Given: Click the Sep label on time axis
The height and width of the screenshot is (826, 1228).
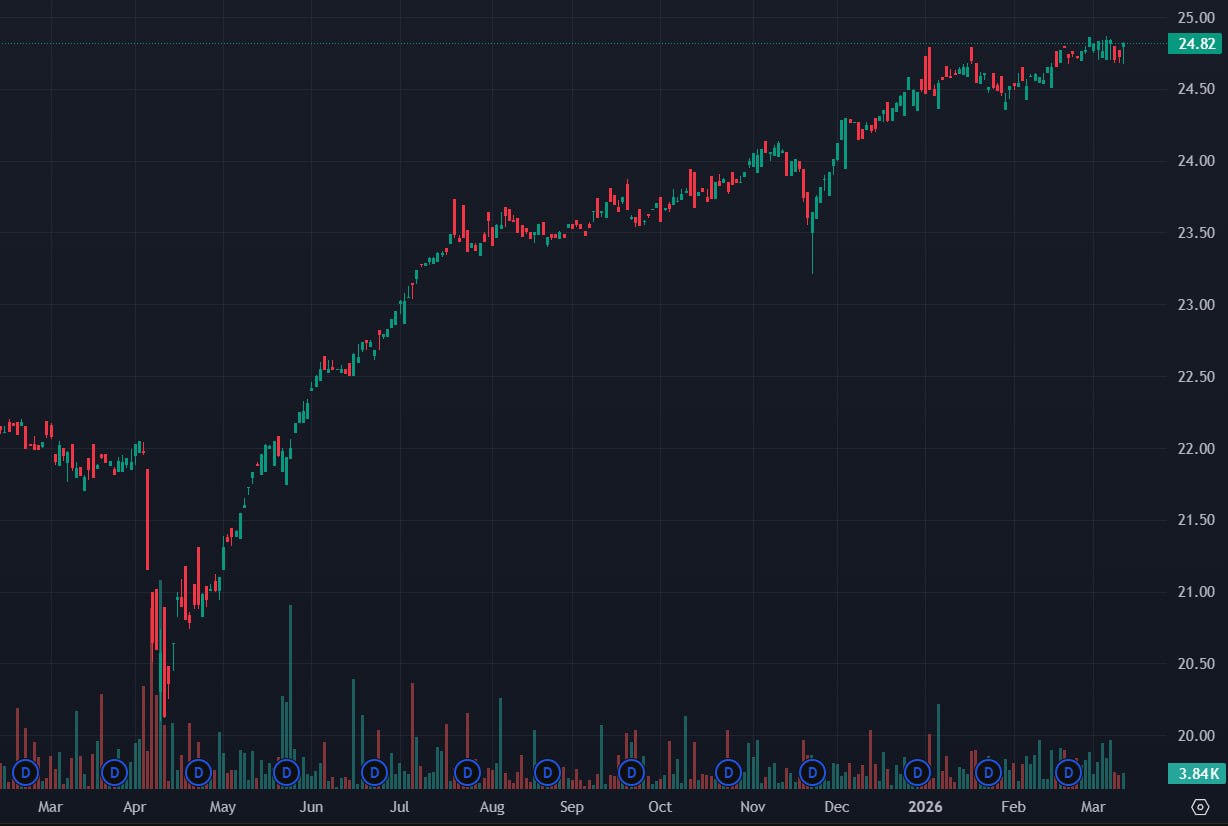Looking at the screenshot, I should click(571, 806).
